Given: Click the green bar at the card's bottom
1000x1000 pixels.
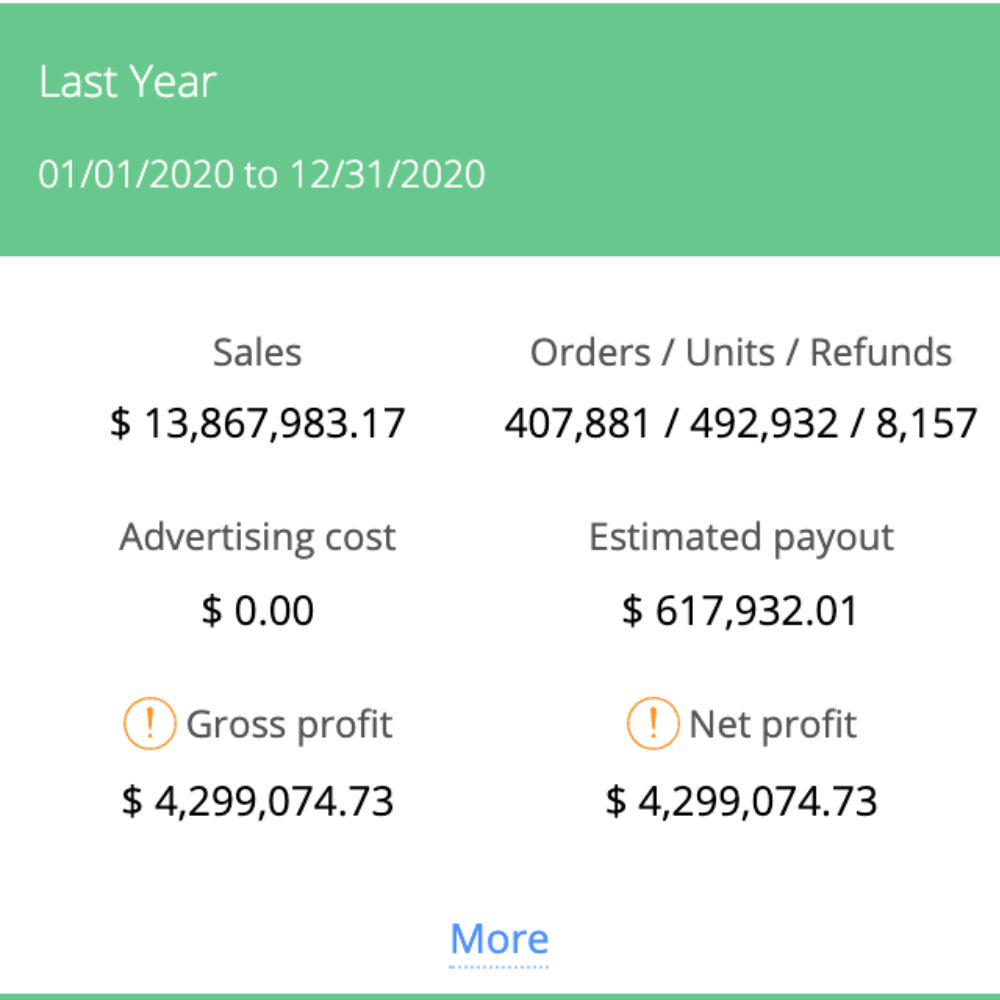Looking at the screenshot, I should point(500,996).
